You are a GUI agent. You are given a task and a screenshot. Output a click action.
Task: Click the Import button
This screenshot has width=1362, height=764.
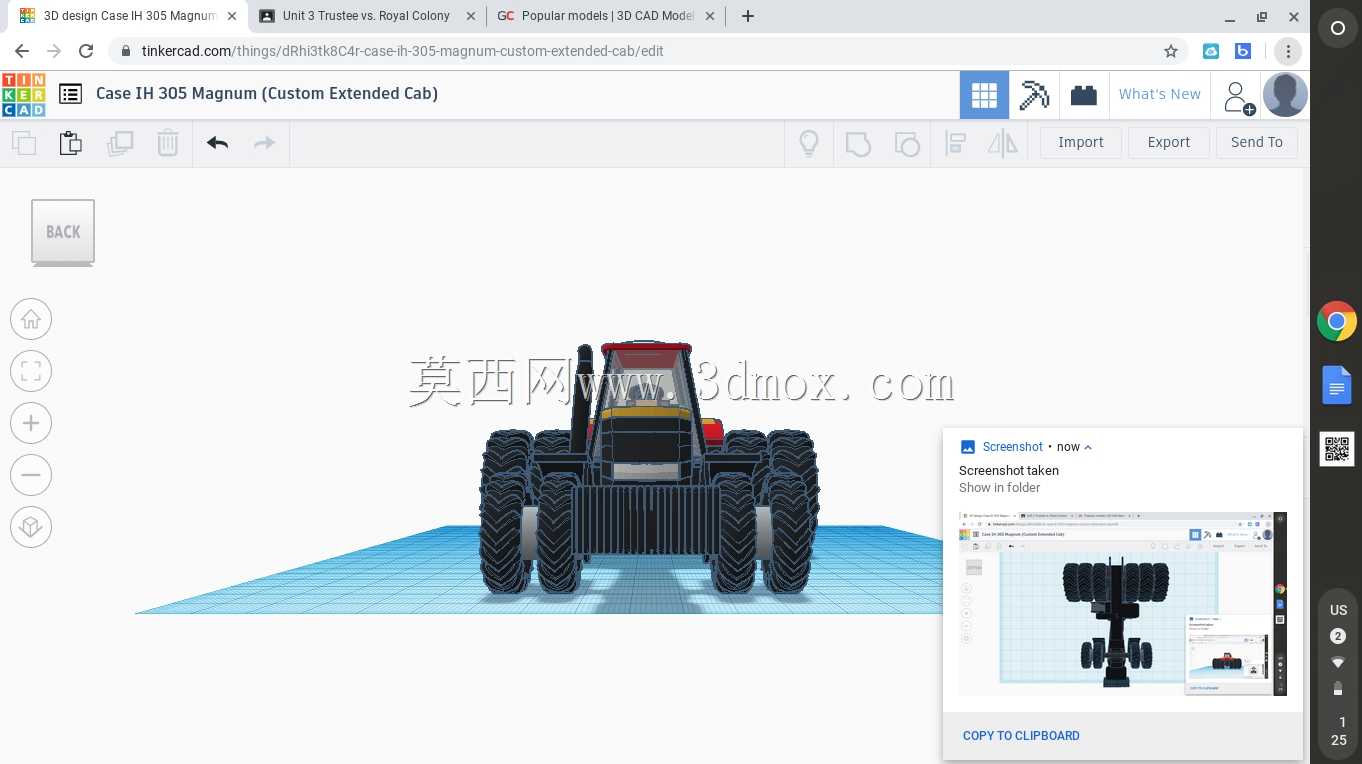[x=1081, y=143]
